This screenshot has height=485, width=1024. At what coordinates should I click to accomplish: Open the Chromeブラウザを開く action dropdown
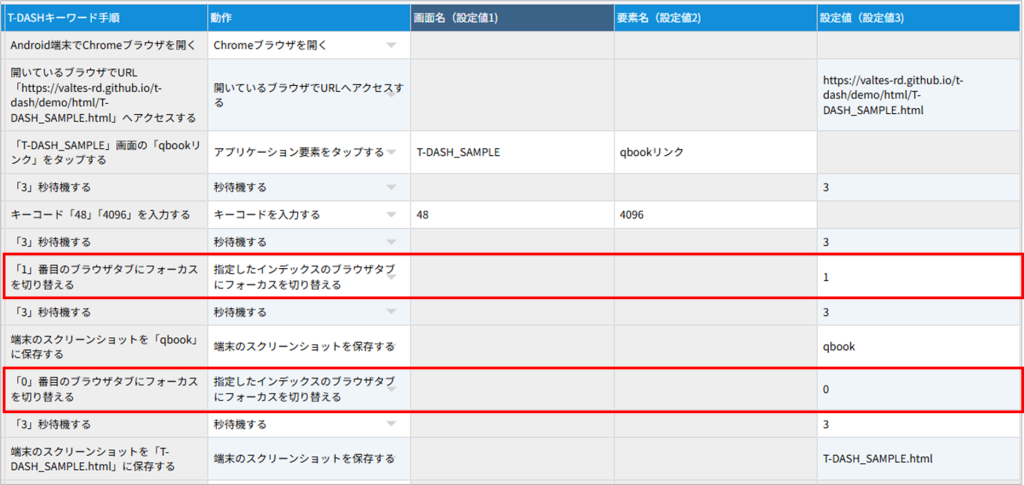pos(391,46)
